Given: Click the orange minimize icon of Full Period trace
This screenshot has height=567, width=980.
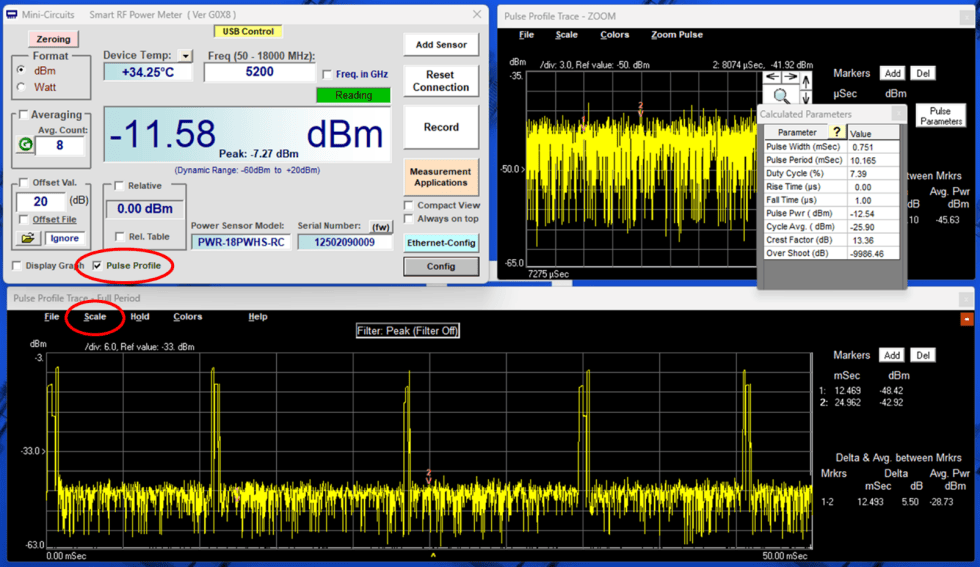Looking at the screenshot, I should [x=966, y=319].
